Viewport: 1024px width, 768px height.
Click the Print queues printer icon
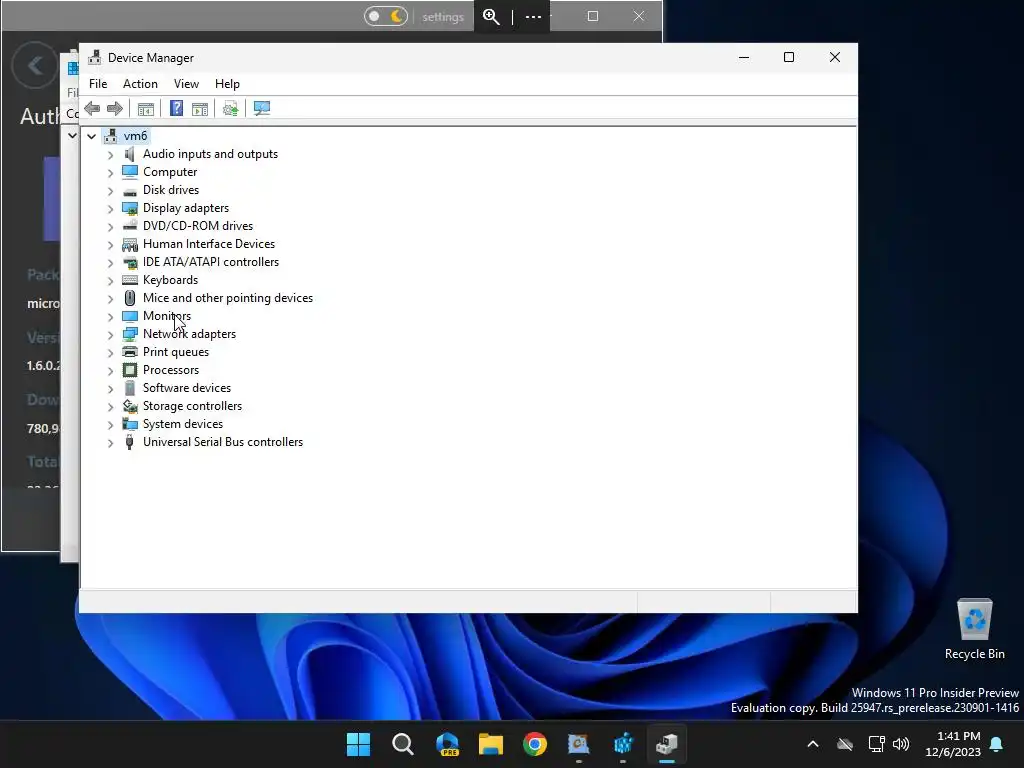pyautogui.click(x=130, y=352)
